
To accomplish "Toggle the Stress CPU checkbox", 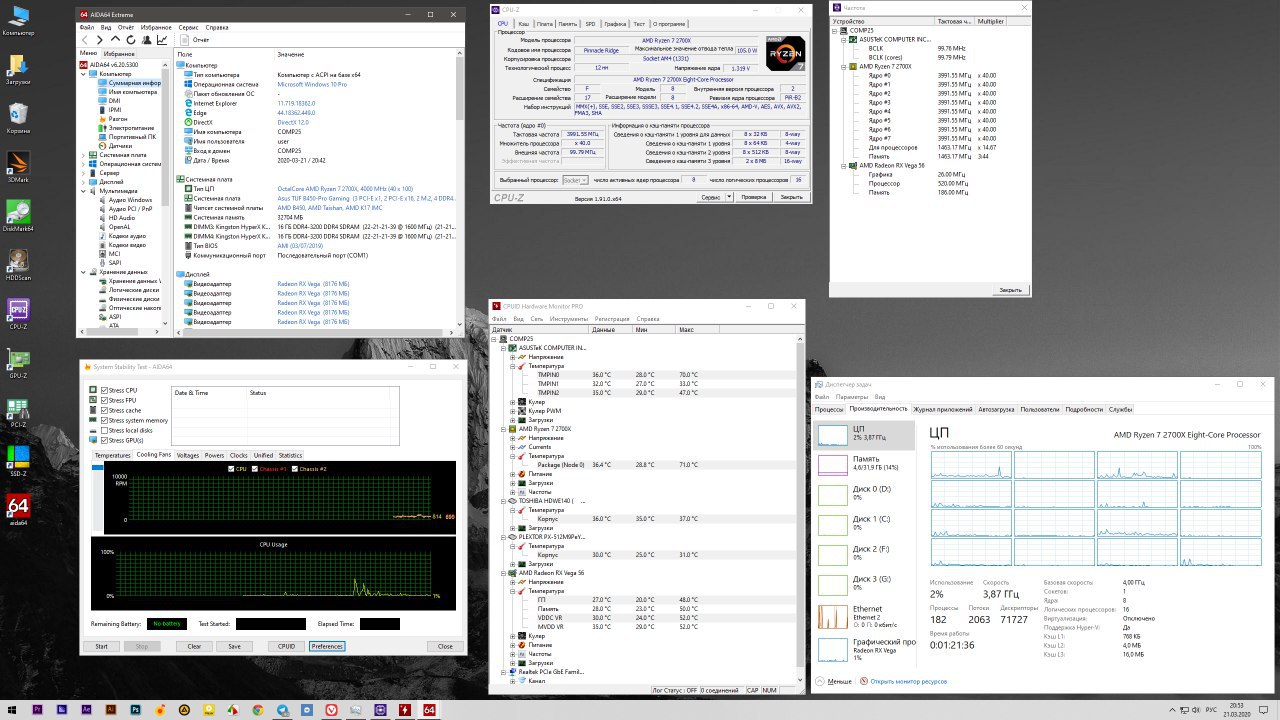I will click(105, 390).
